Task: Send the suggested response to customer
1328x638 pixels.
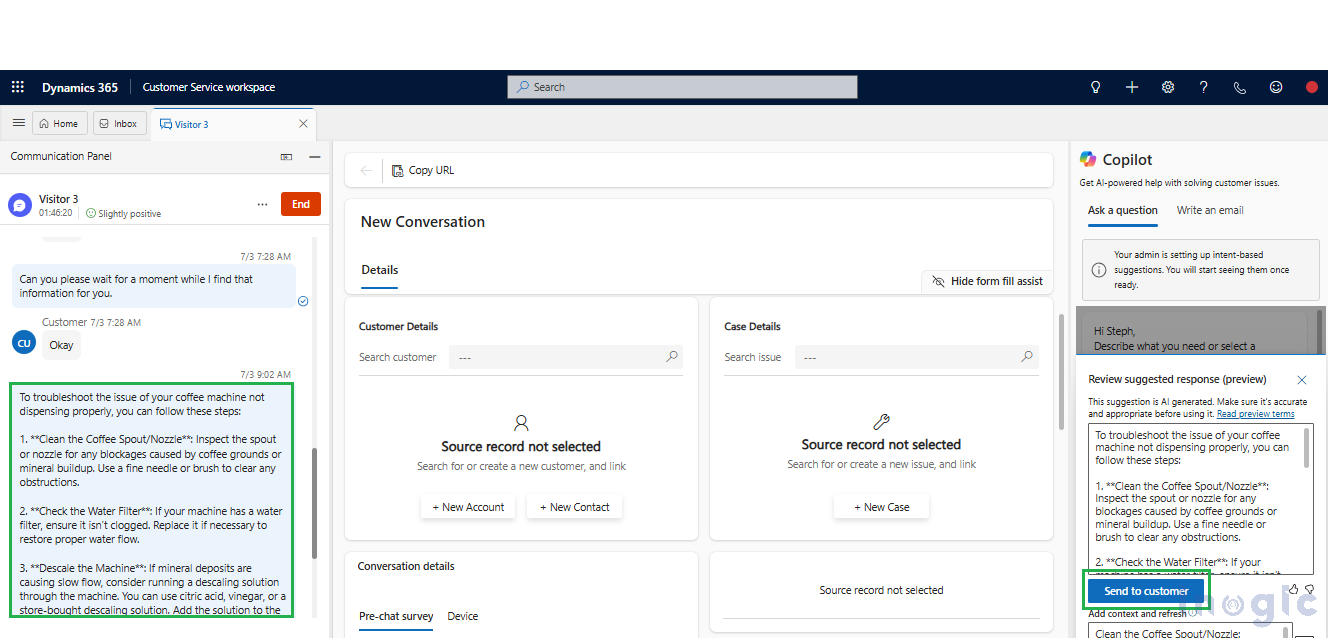Action: coord(1146,591)
